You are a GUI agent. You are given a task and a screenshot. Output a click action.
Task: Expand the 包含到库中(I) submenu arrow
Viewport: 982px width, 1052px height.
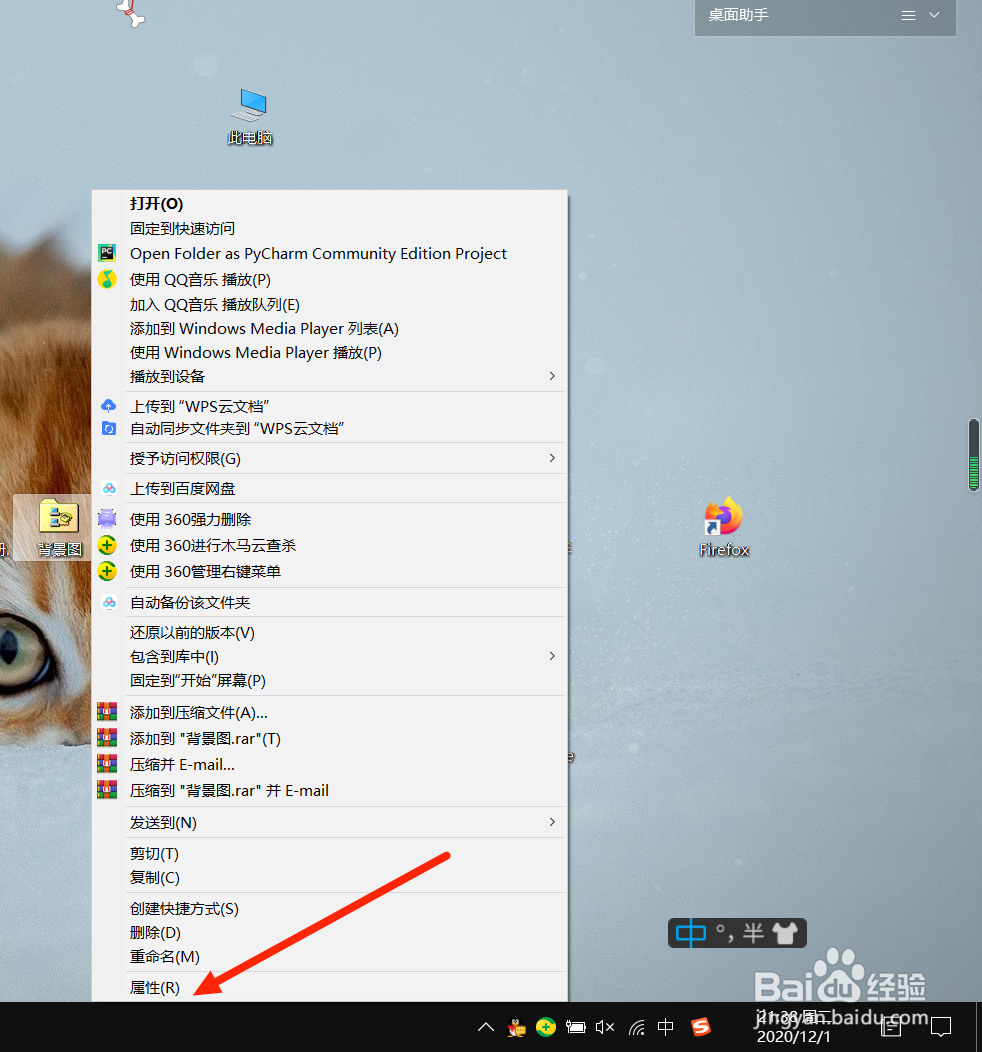point(552,655)
